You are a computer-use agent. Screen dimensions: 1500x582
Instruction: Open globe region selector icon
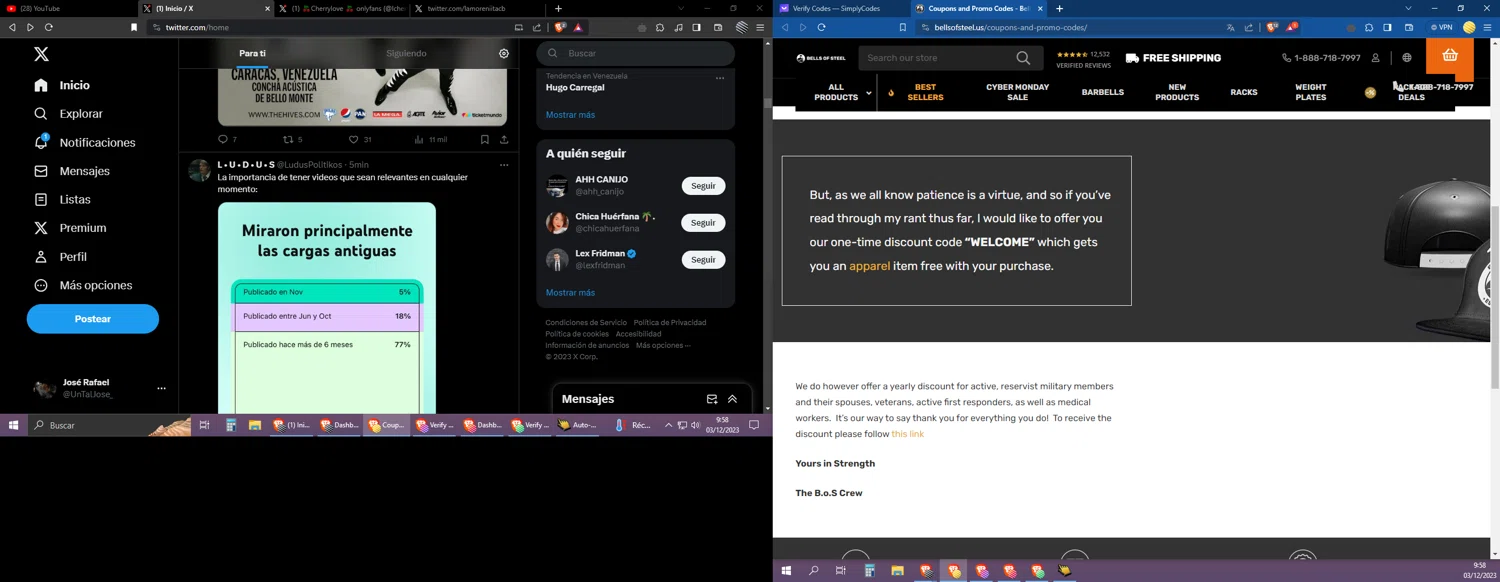[x=1407, y=58]
